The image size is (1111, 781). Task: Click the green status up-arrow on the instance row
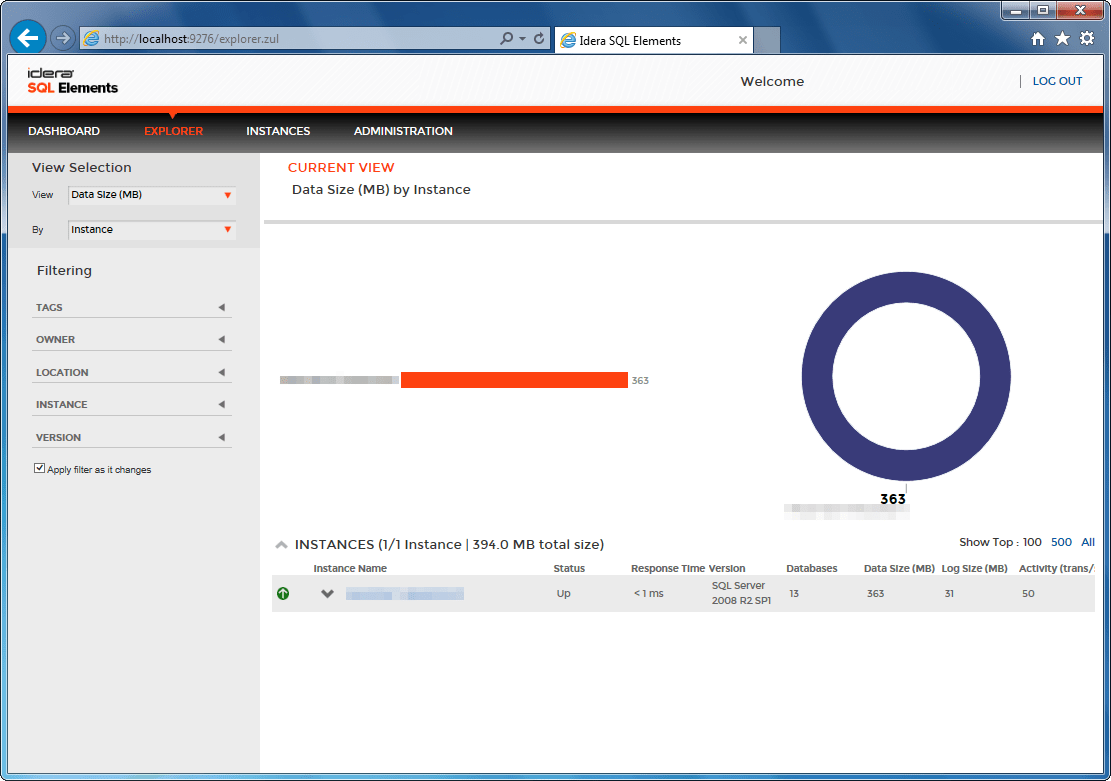pos(283,593)
